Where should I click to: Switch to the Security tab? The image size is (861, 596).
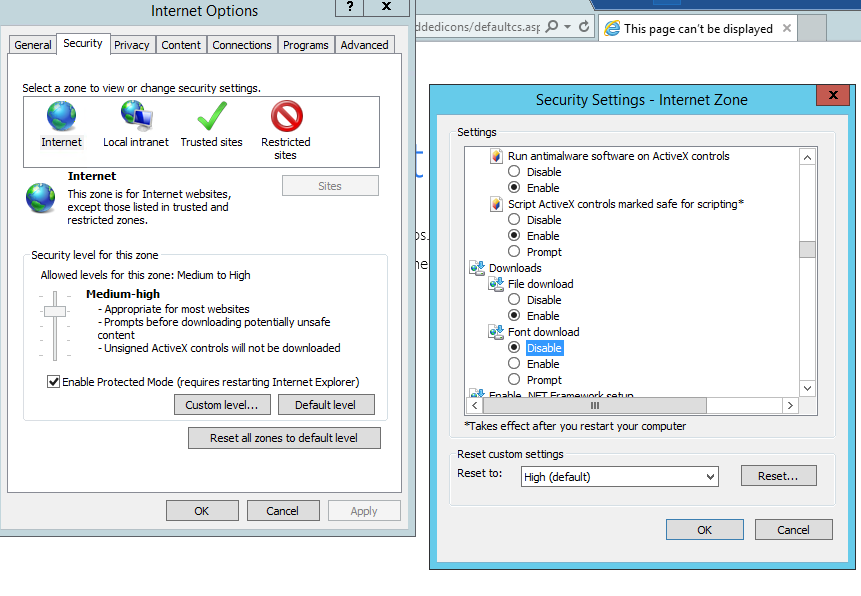(83, 43)
